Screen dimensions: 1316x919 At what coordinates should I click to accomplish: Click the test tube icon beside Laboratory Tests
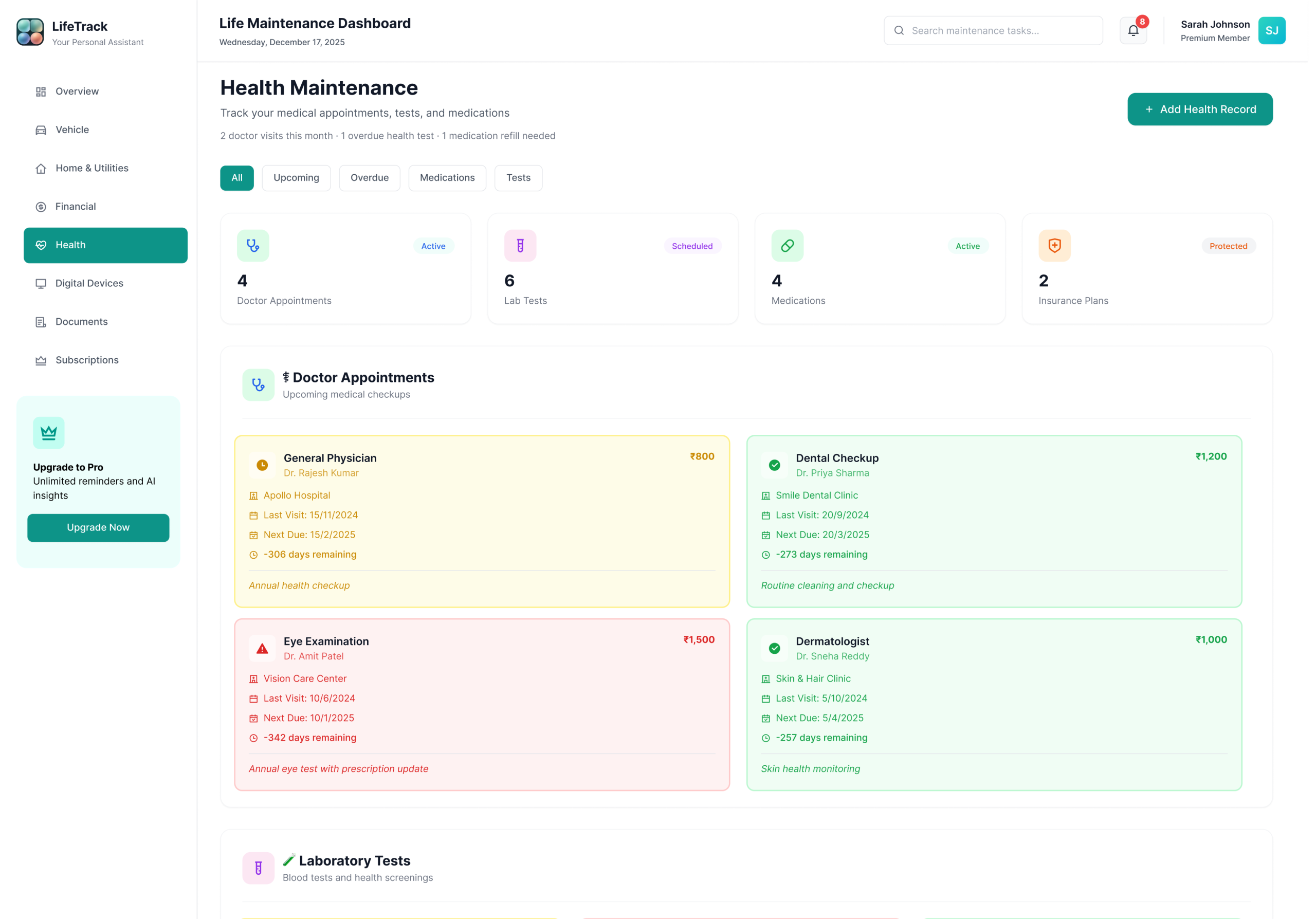pyautogui.click(x=258, y=868)
